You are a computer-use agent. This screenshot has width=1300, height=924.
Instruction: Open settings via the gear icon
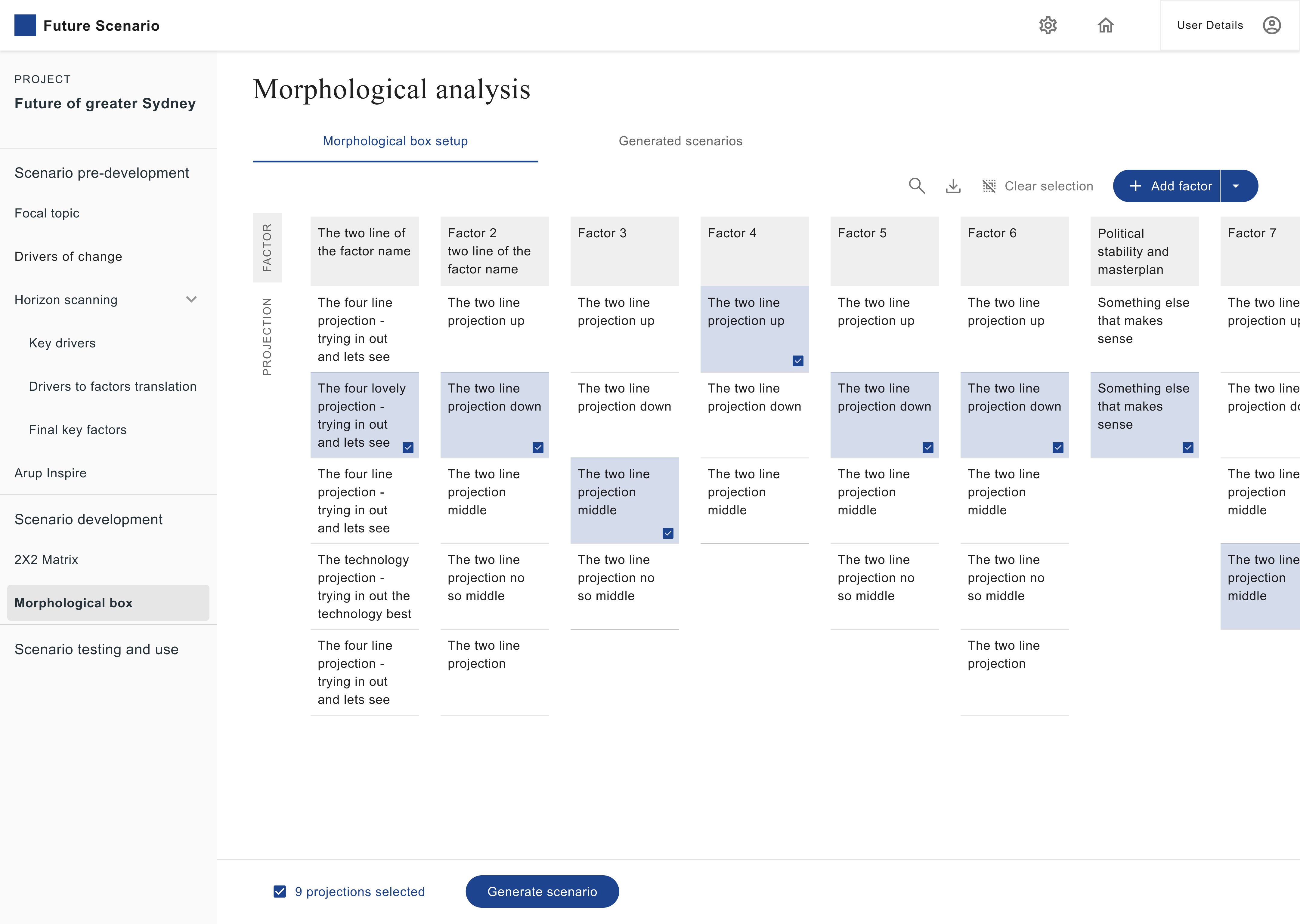pyautogui.click(x=1047, y=26)
